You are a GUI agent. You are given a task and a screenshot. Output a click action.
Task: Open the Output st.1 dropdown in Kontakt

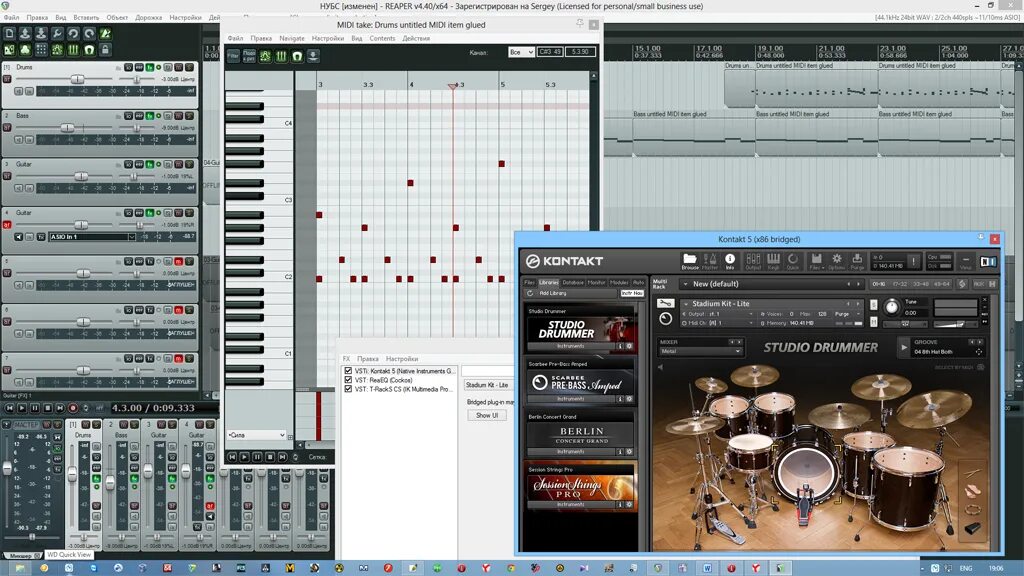click(718, 314)
